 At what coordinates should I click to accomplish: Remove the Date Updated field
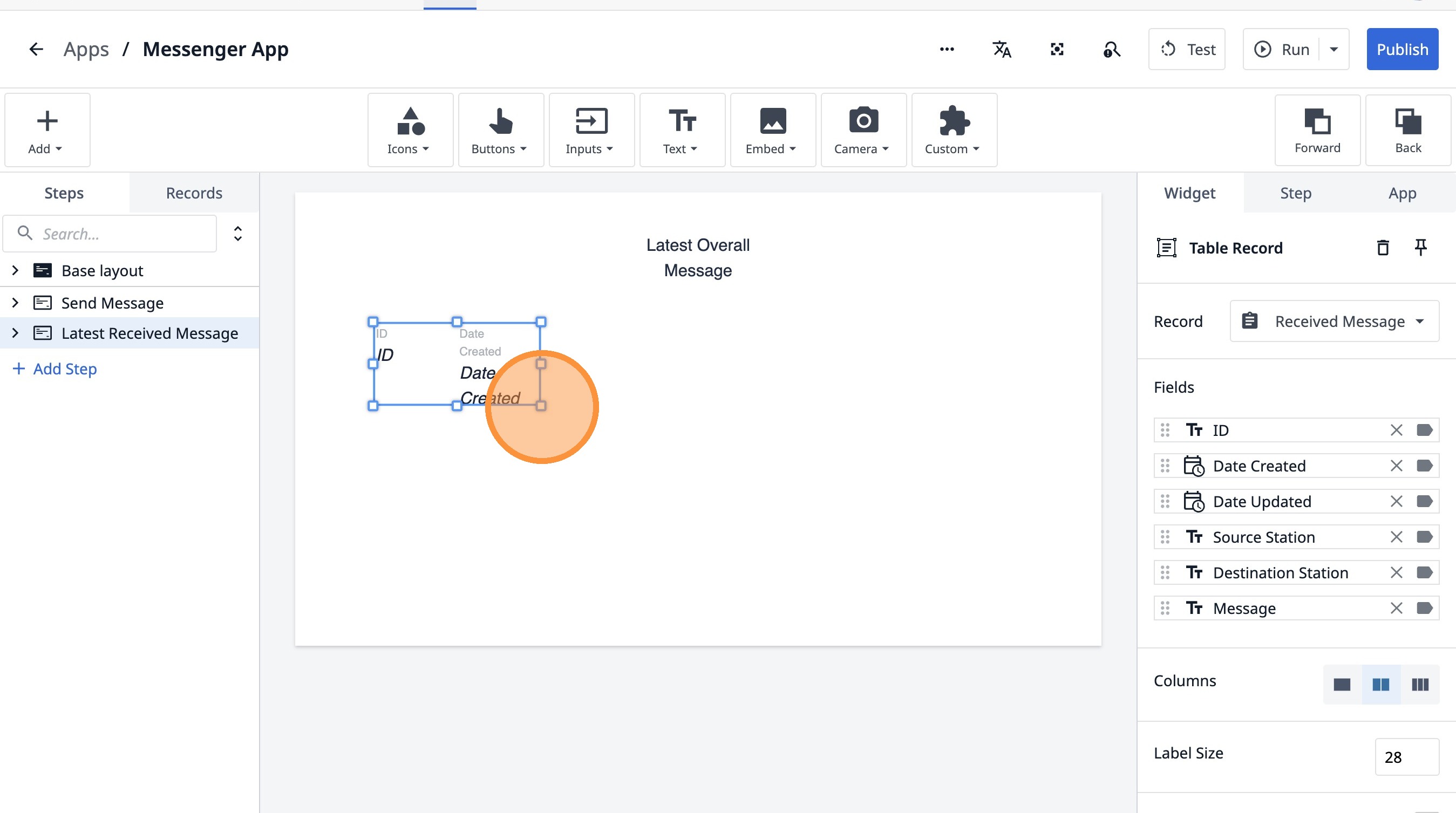click(1396, 501)
